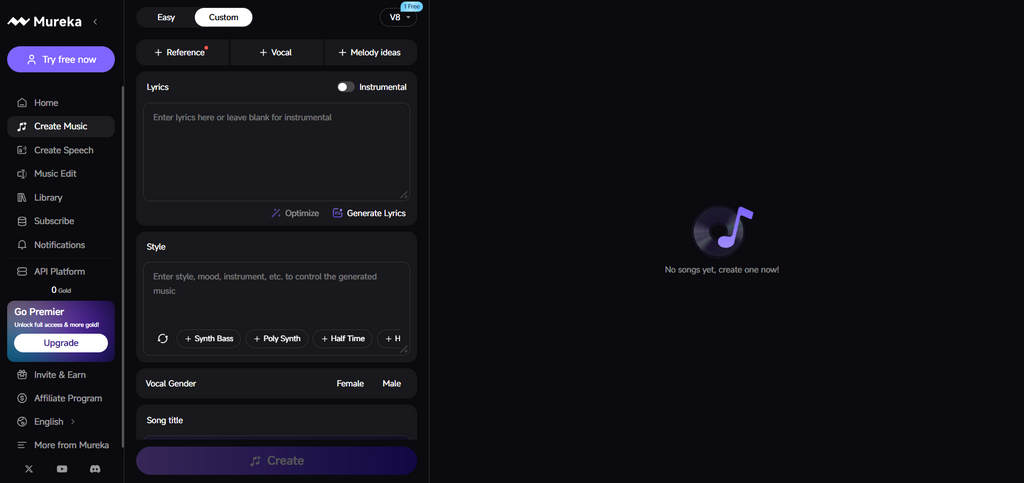Open the V8 model version dropdown

point(398,18)
